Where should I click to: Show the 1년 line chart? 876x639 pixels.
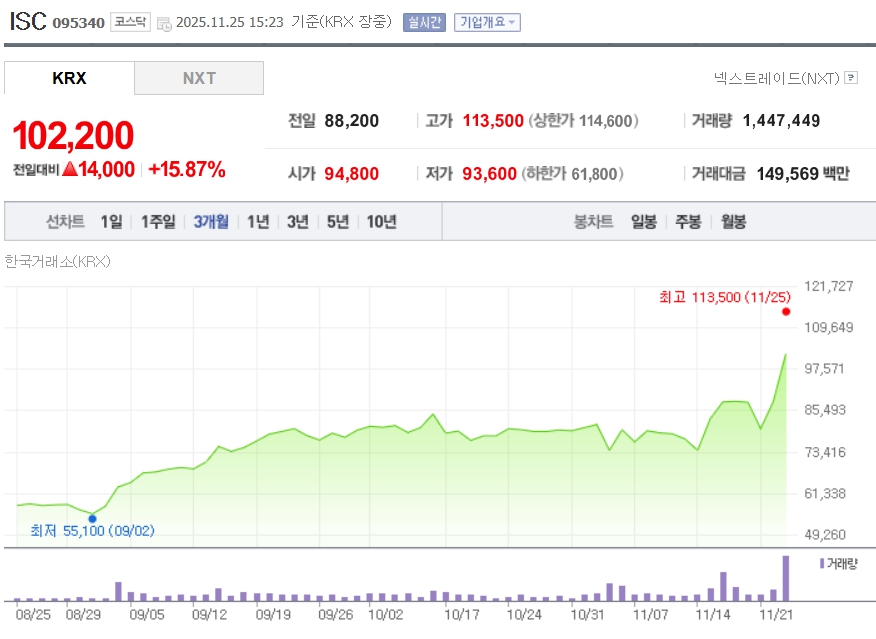point(258,222)
